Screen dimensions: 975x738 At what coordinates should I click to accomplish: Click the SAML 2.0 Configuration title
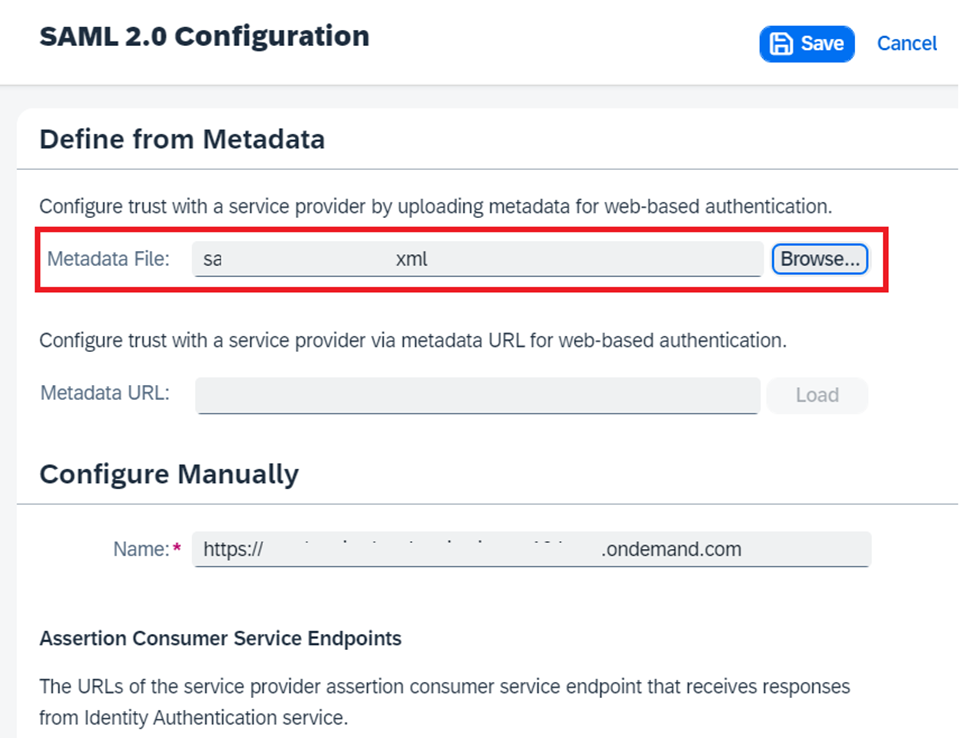205,36
